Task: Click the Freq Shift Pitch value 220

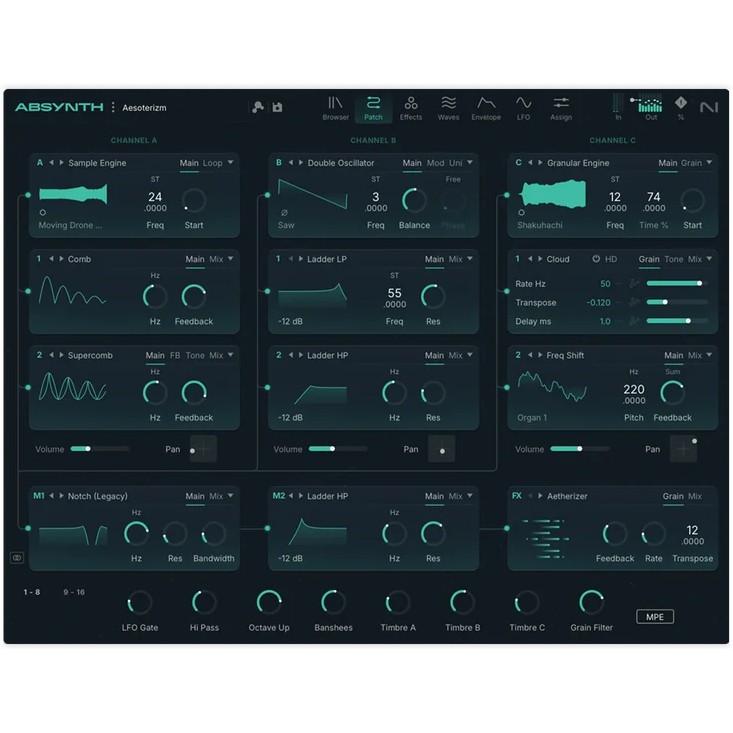Action: point(634,394)
